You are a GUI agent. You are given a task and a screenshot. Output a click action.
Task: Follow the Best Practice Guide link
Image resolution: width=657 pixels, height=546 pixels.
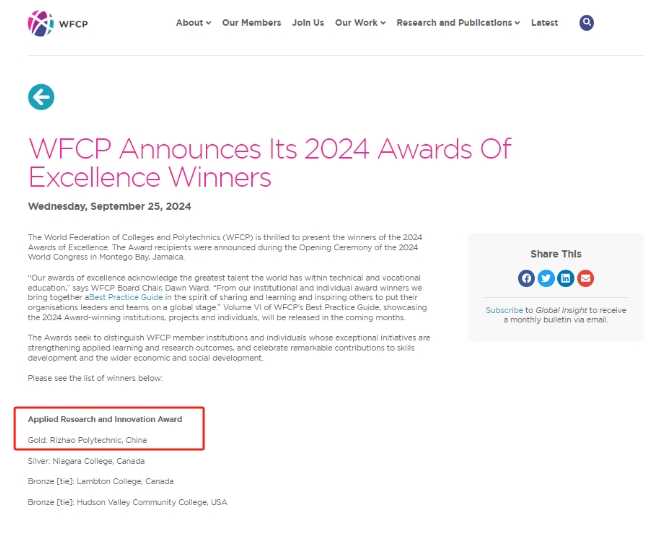pyautogui.click(x=126, y=298)
